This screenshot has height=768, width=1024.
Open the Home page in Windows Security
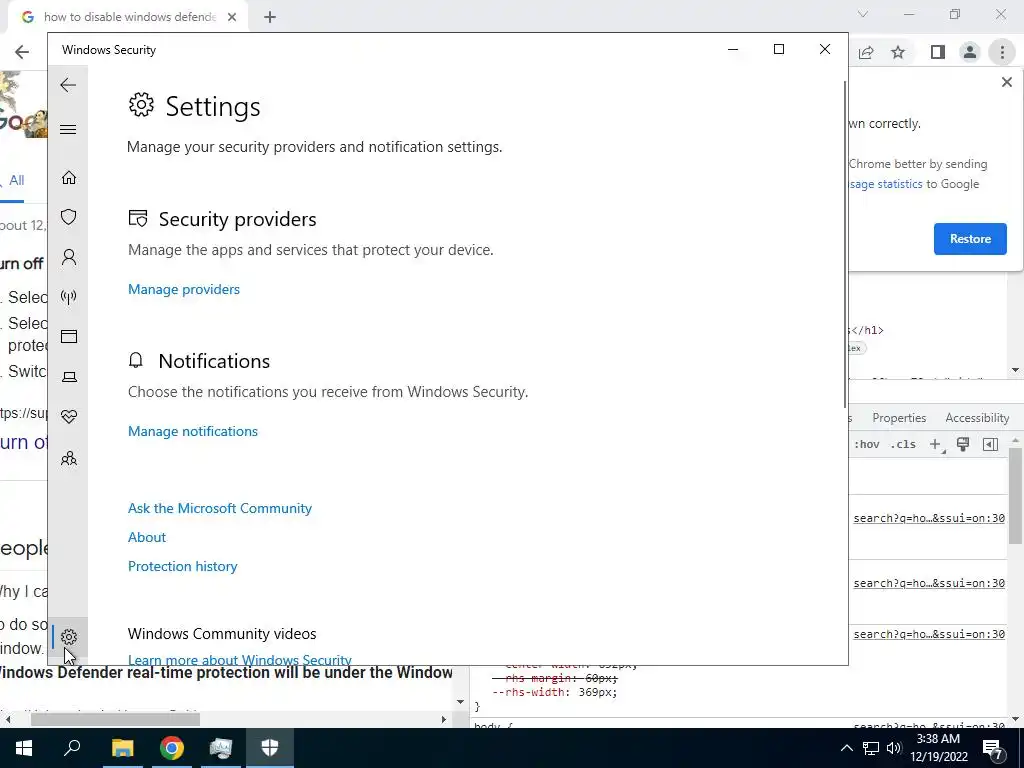tap(69, 178)
